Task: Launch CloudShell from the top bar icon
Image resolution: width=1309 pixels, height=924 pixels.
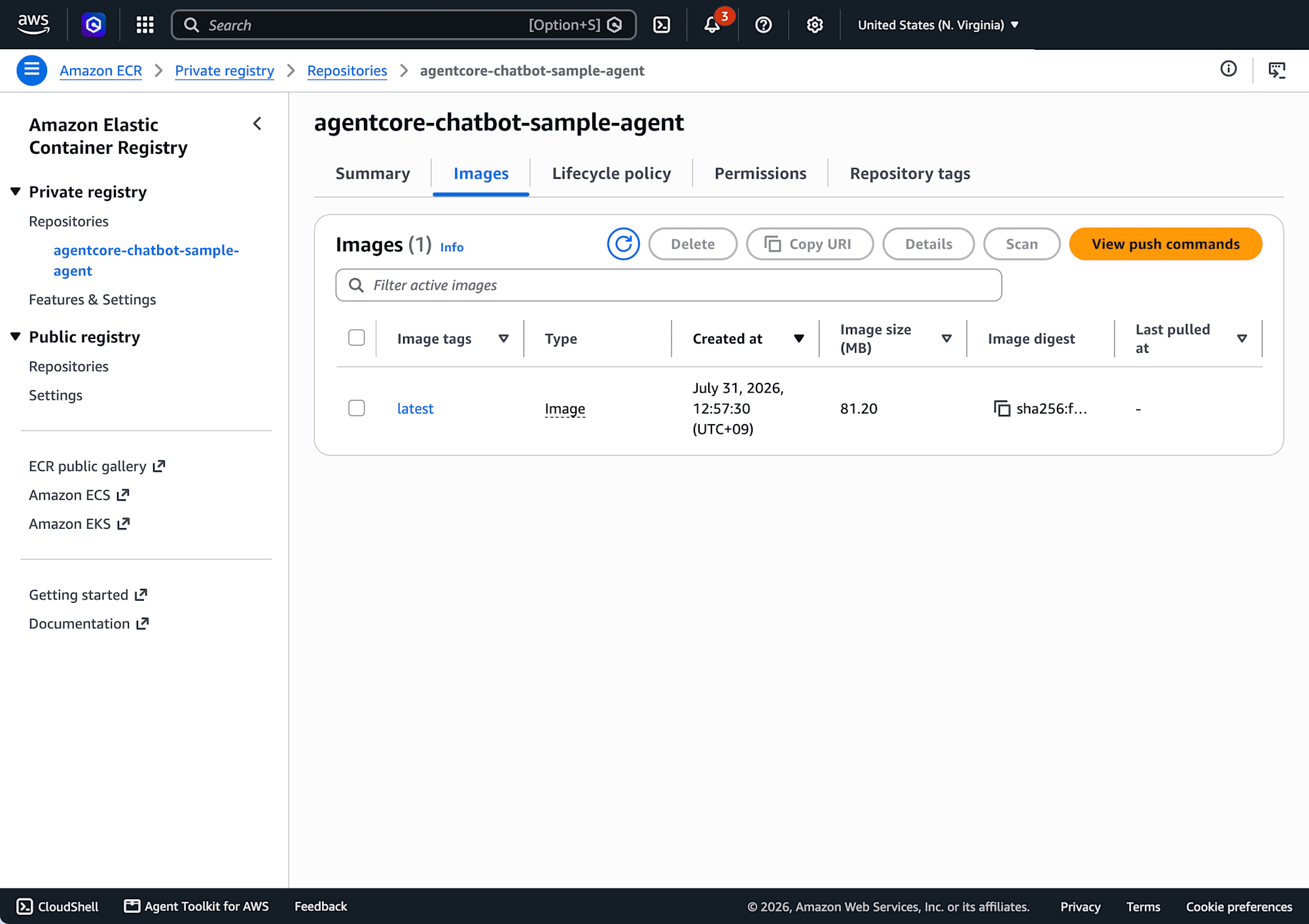Action: pyautogui.click(x=662, y=25)
